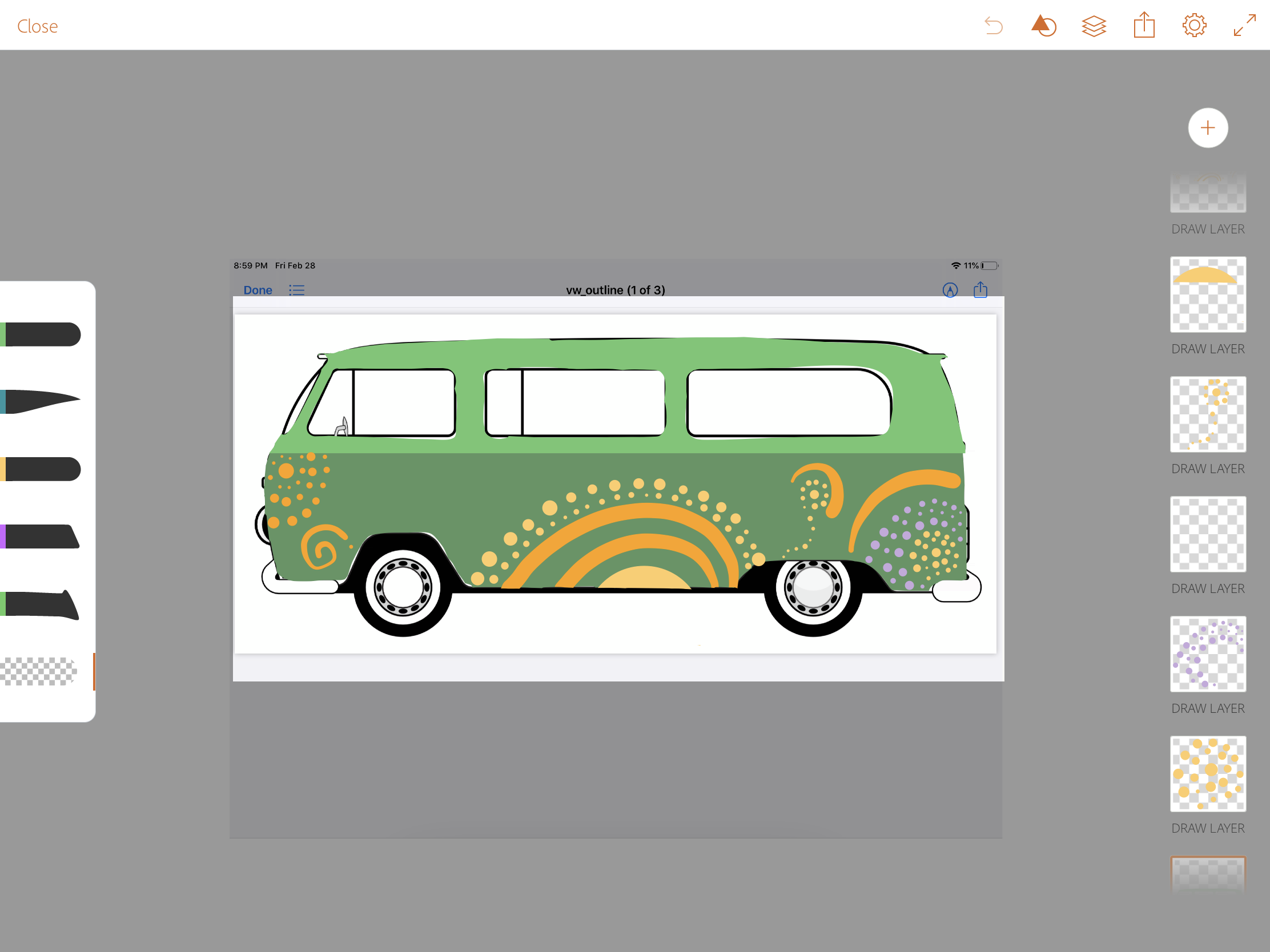This screenshot has width=1270, height=952.
Task: Open settings gear icon
Action: [x=1194, y=26]
